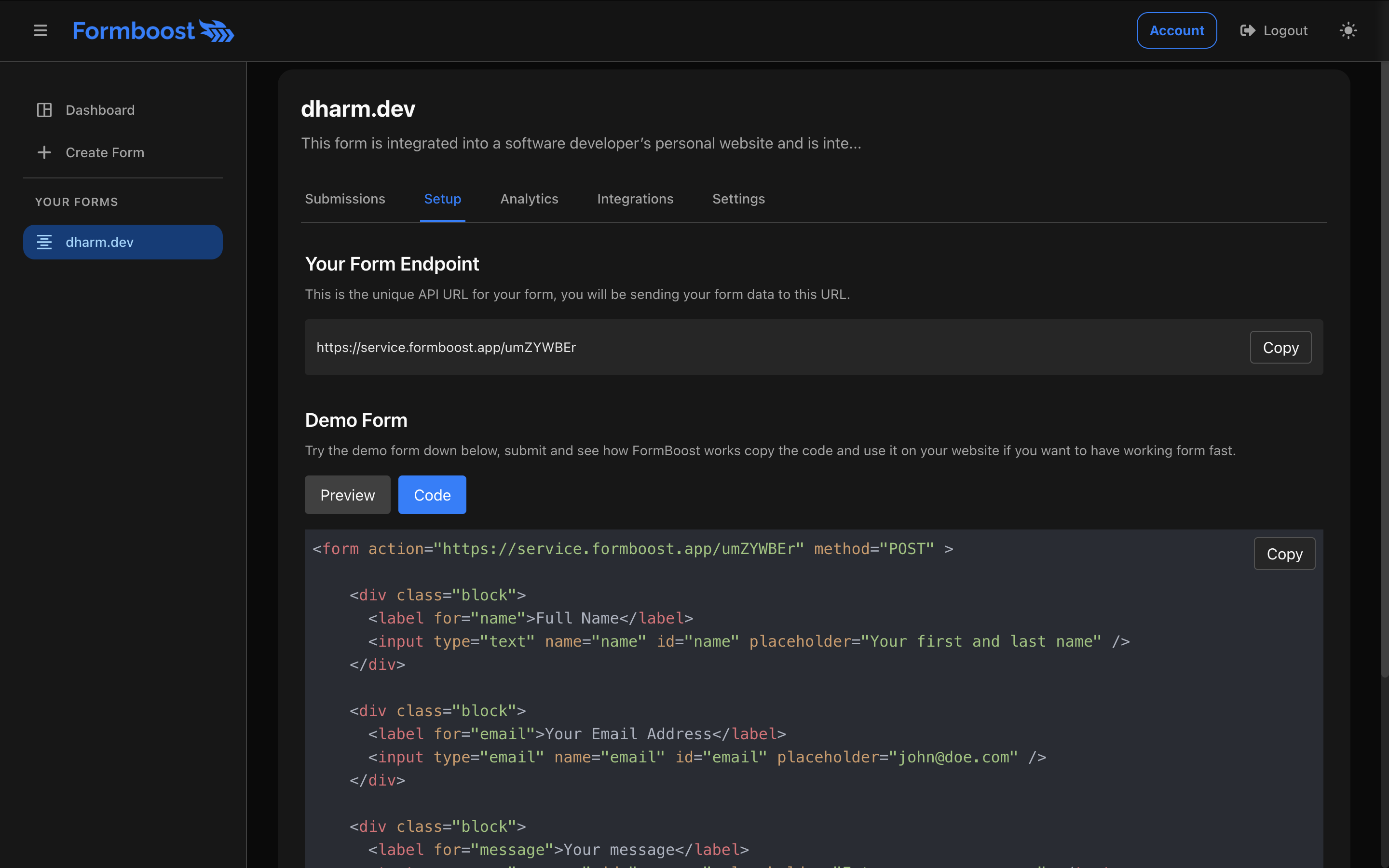Switch demo form to Preview mode

(x=347, y=494)
